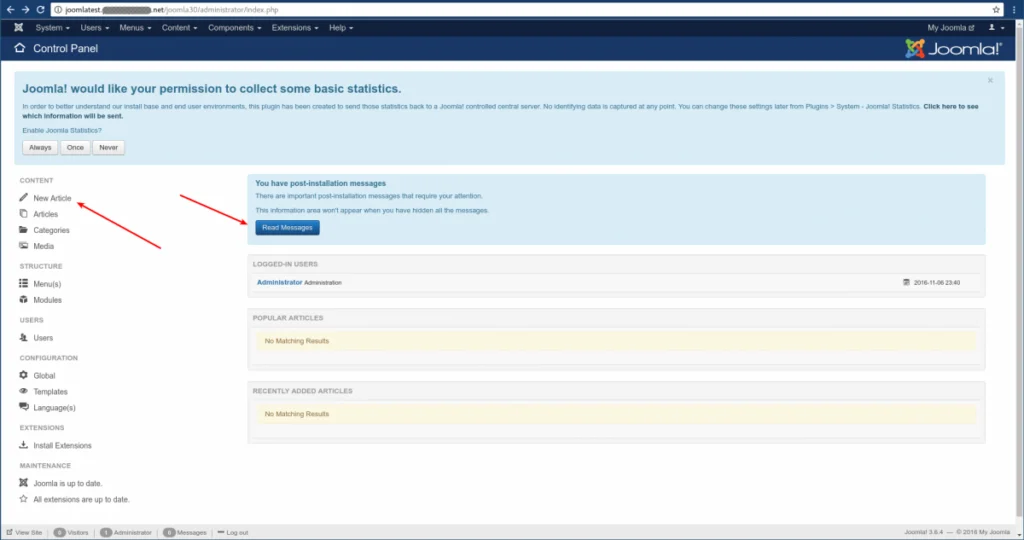1024x540 pixels.
Task: Open the Categories link
Action: 52,230
